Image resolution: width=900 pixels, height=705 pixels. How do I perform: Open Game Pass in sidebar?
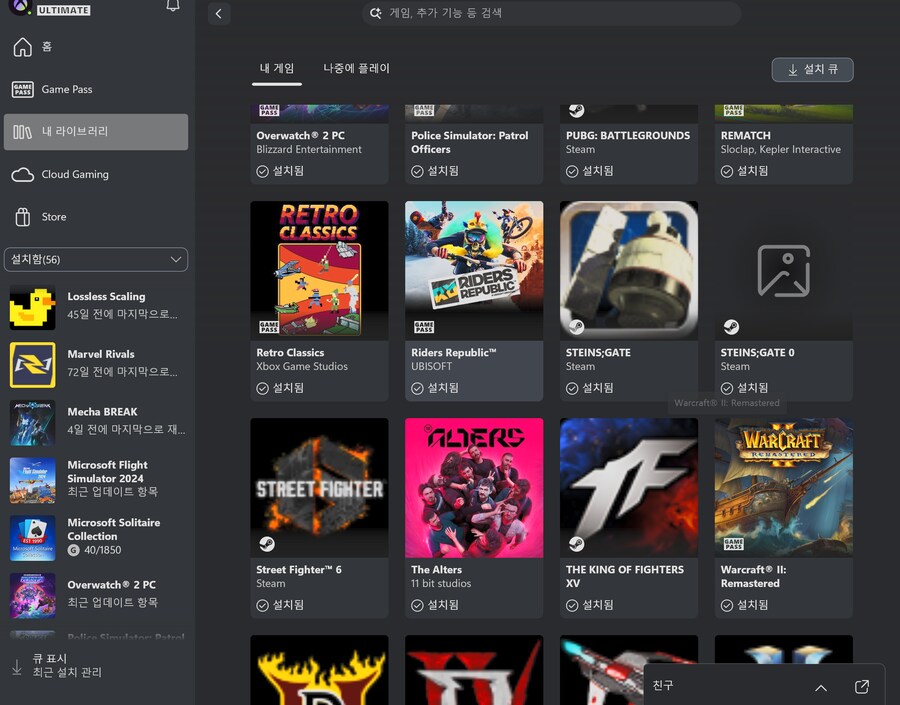[95, 90]
